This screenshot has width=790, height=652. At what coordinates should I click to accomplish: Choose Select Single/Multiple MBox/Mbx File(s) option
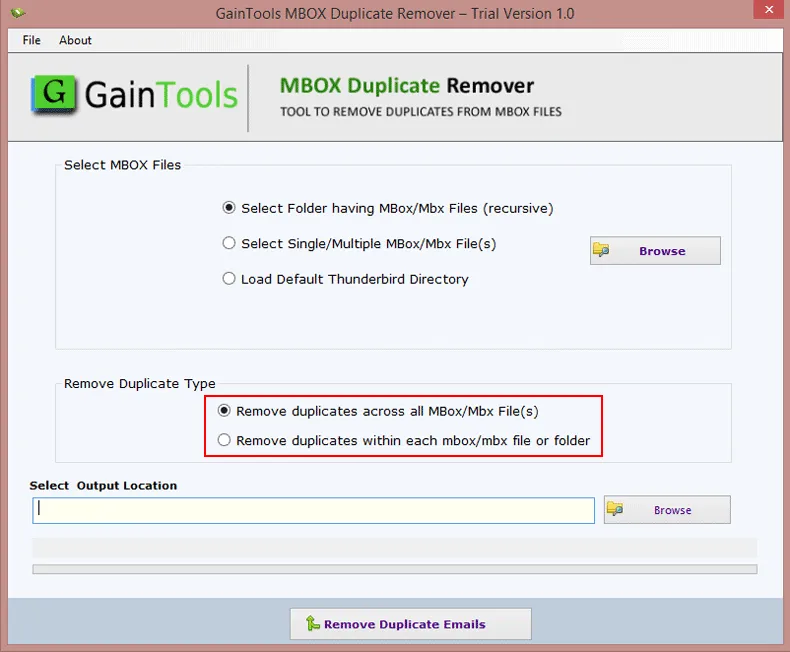[229, 243]
